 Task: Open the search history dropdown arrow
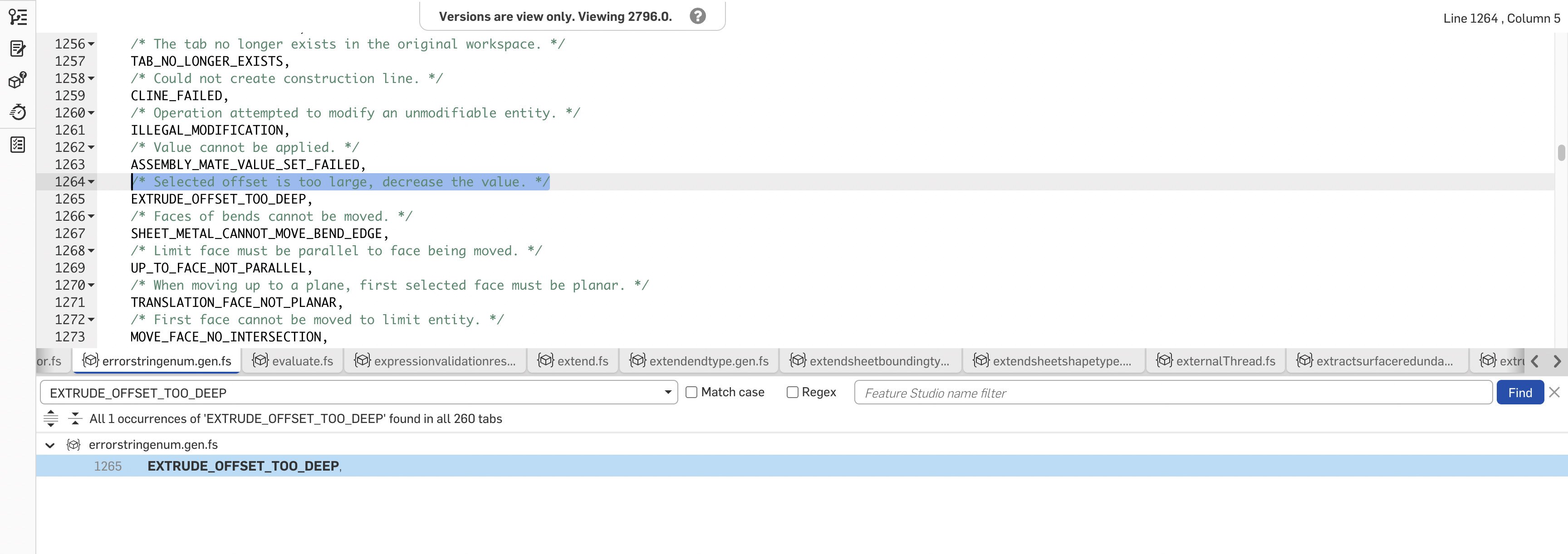point(668,392)
